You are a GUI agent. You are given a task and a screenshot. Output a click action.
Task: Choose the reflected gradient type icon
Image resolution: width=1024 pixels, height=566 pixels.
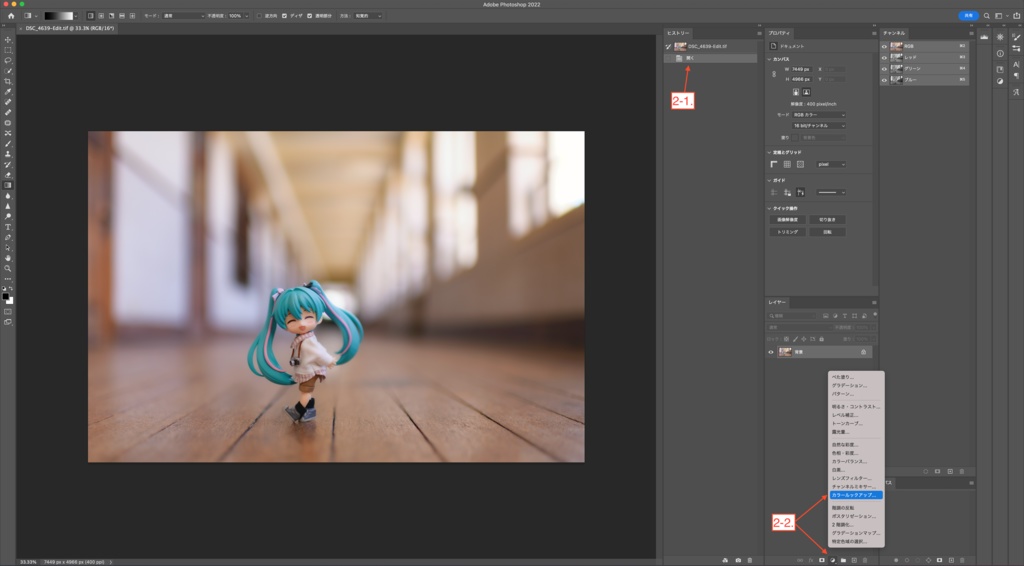tap(121, 16)
